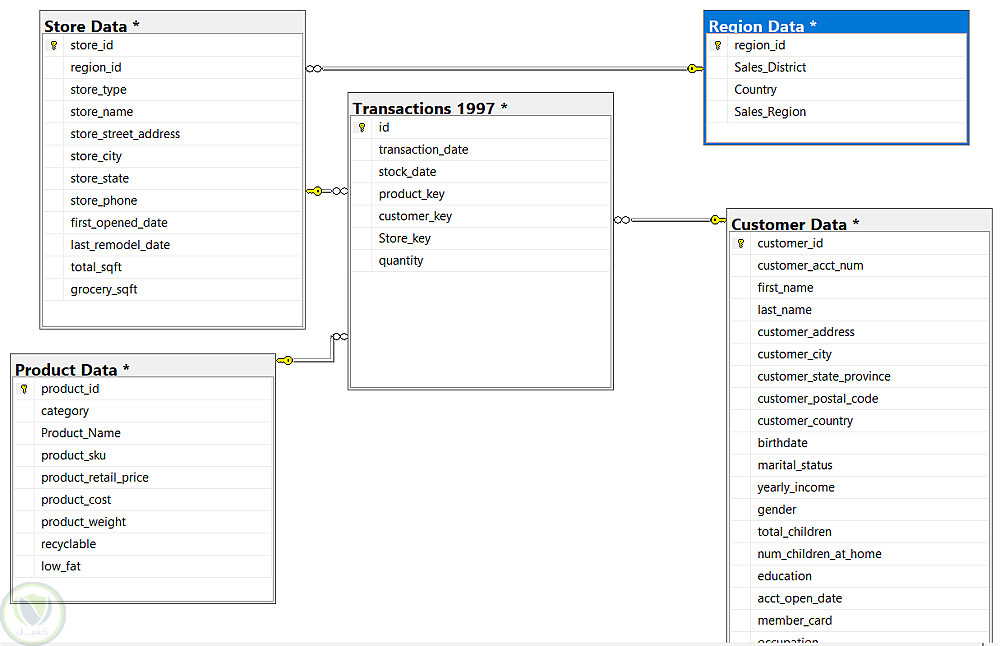Select the store_id column row
1000x646 pixels.
pos(172,45)
